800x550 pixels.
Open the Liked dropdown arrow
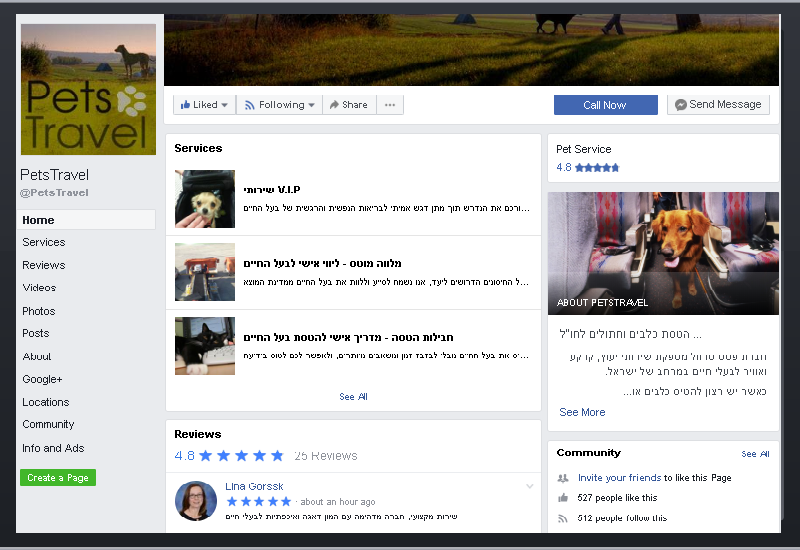(x=224, y=105)
